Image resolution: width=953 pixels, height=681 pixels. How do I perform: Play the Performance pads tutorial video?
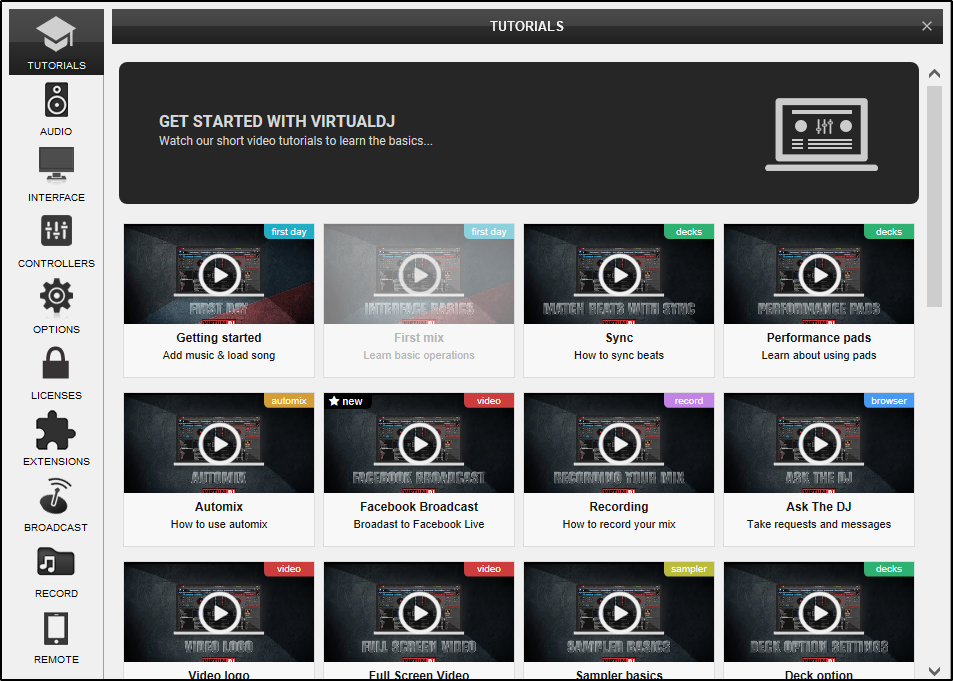pos(819,275)
